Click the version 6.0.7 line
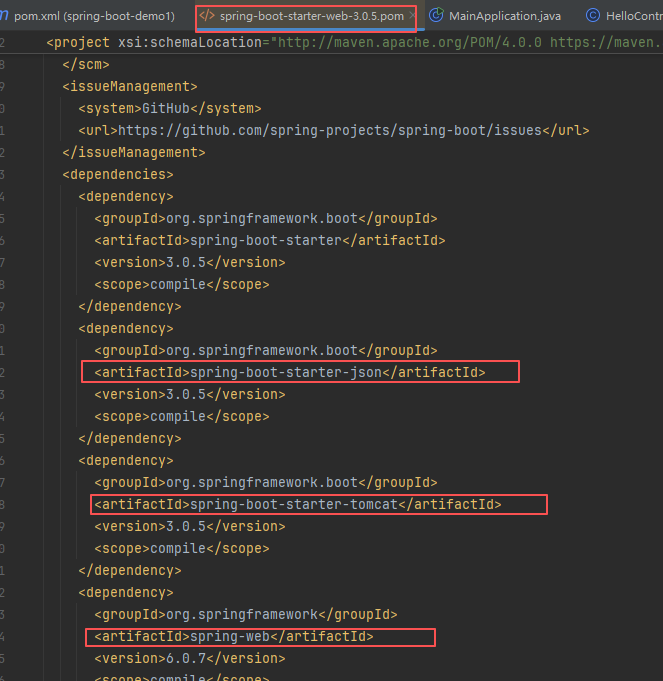This screenshot has width=663, height=681. (190, 658)
